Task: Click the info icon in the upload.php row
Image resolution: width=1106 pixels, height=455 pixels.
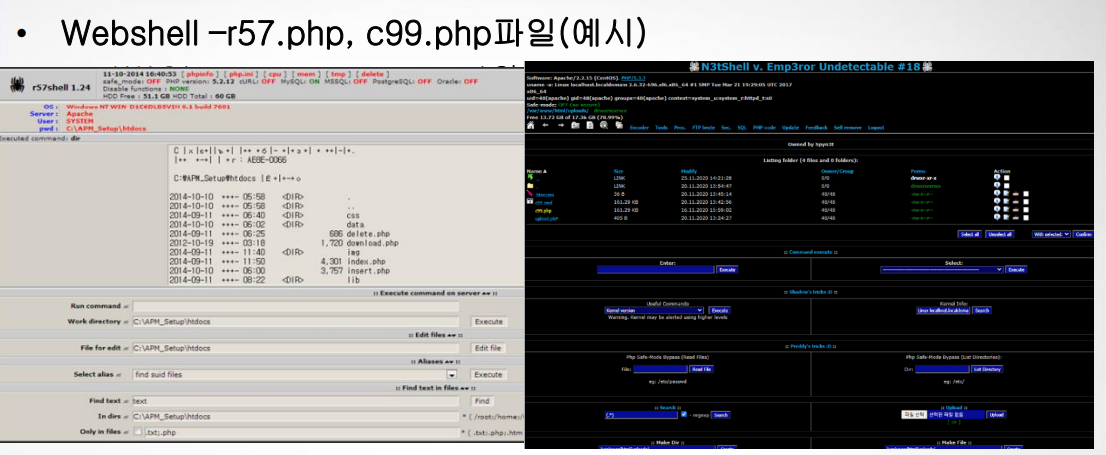Action: (997, 217)
